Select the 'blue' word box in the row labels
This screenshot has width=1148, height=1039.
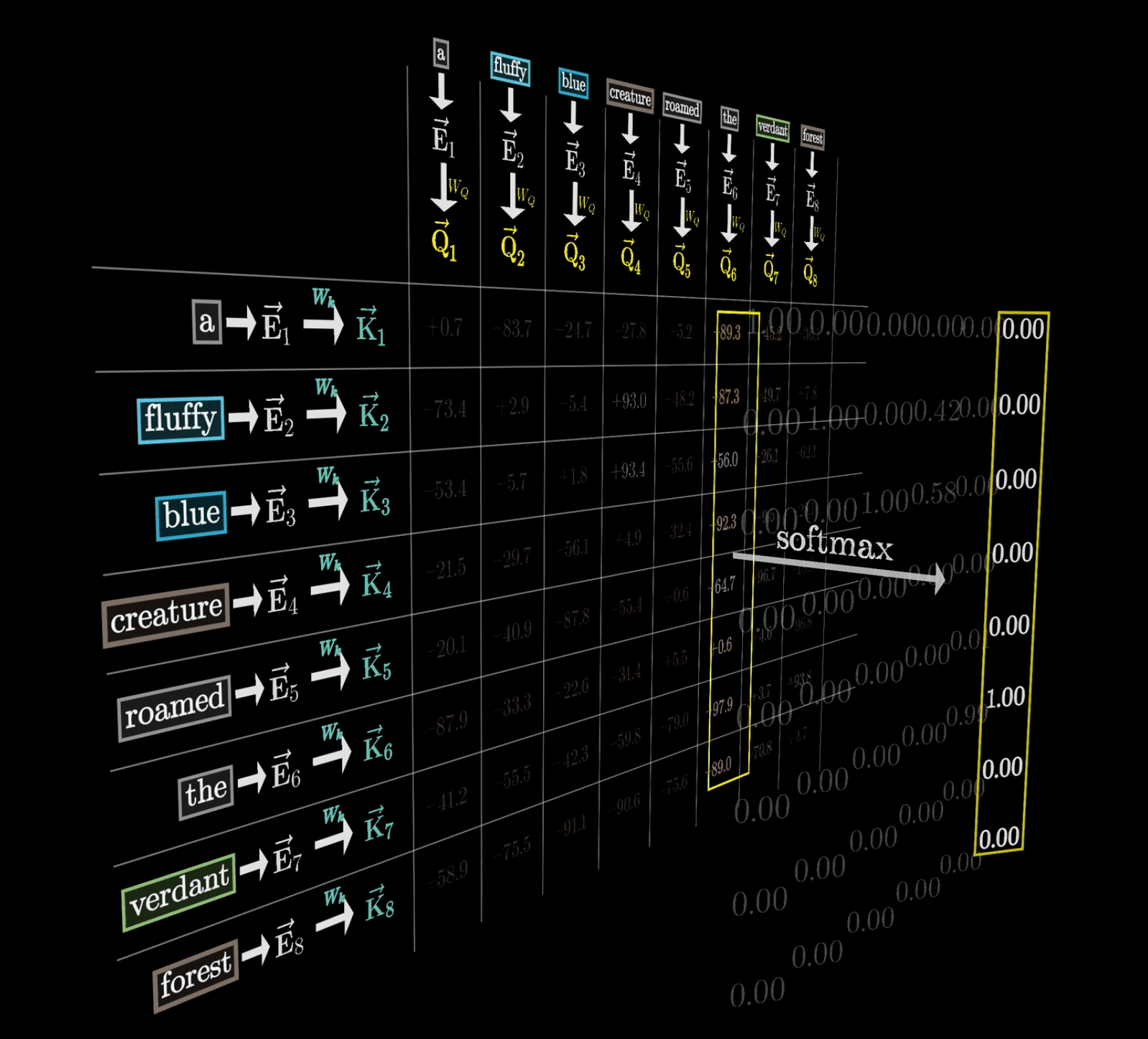[191, 514]
